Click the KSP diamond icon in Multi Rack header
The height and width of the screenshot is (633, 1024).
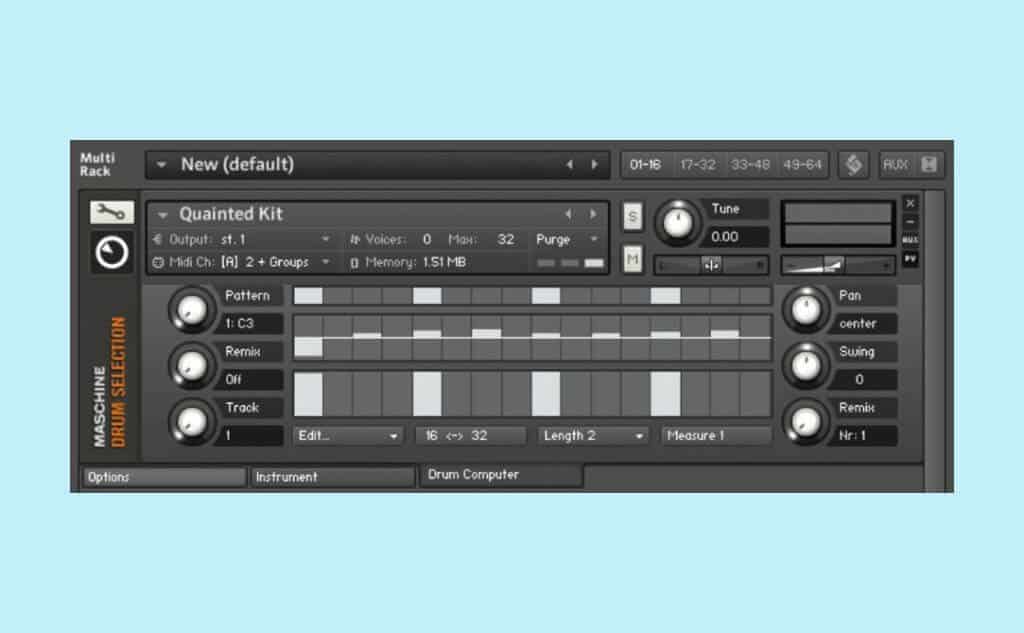pos(853,165)
